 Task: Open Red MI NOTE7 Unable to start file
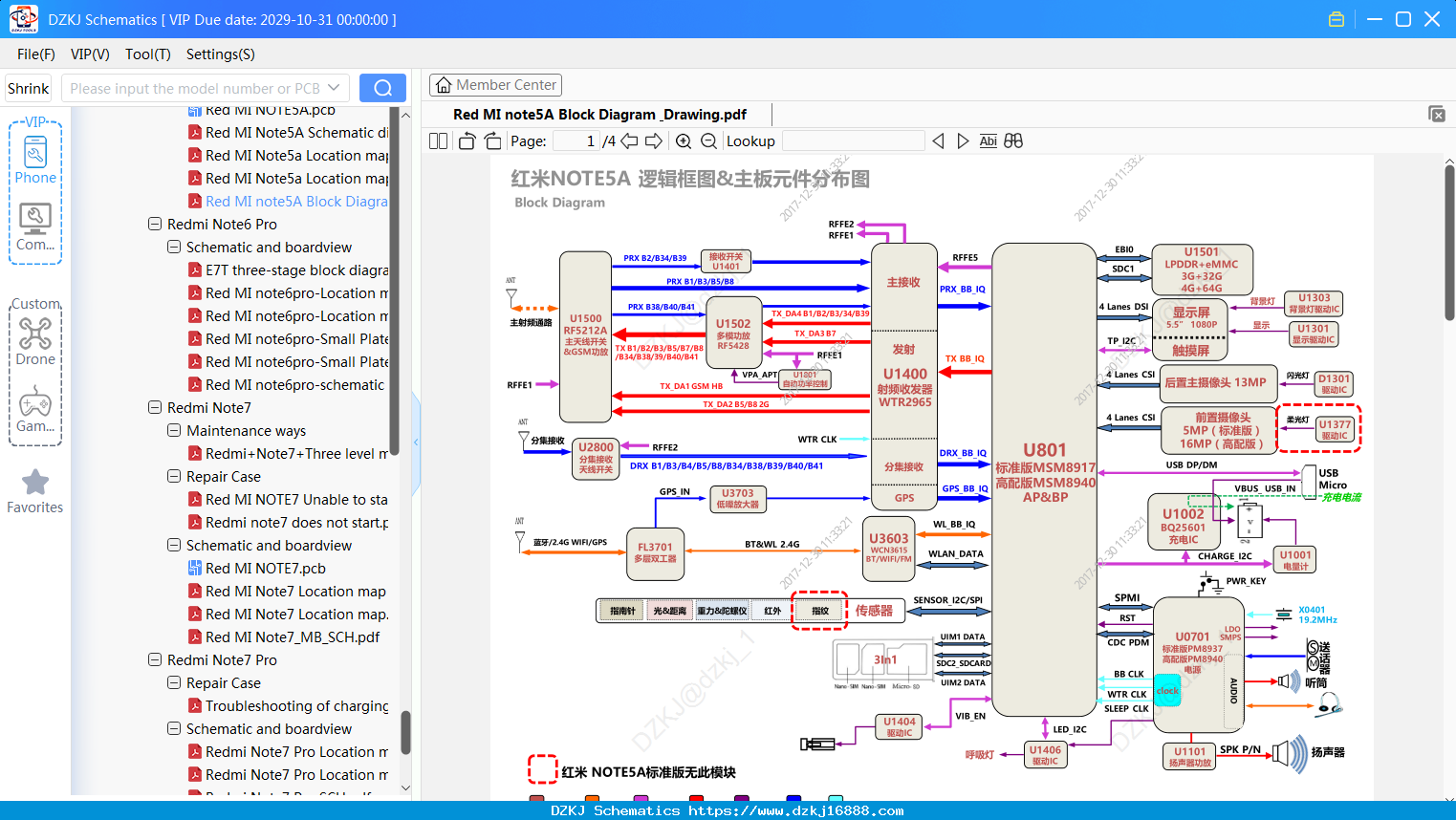(x=296, y=500)
